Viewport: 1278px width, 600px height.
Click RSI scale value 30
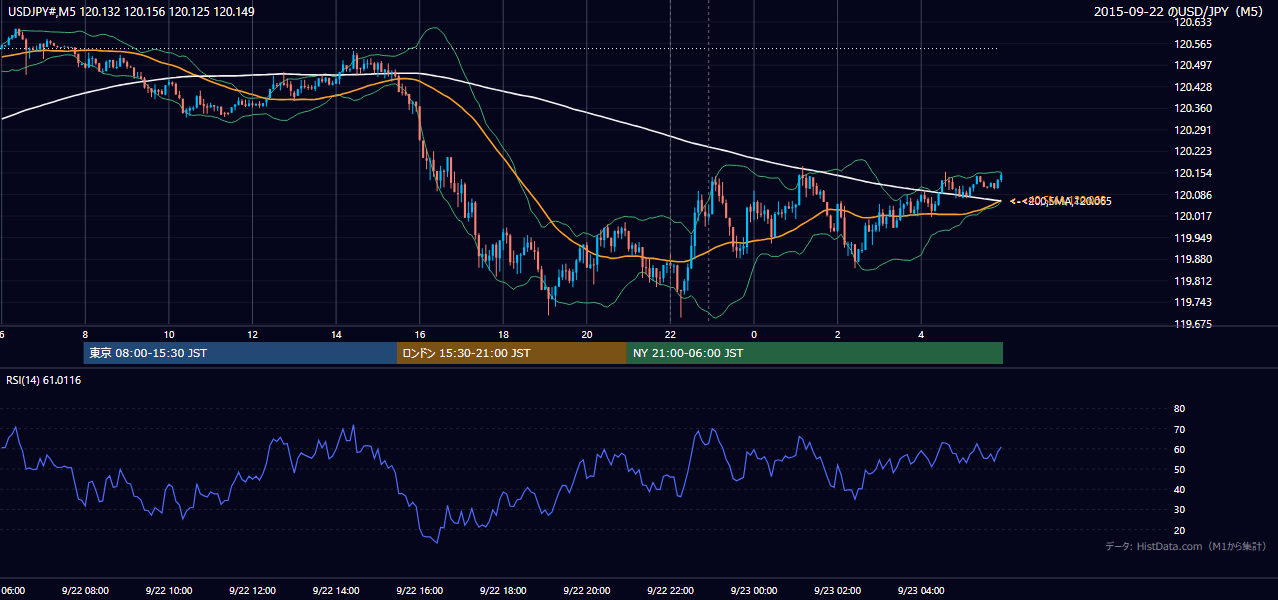click(1179, 510)
